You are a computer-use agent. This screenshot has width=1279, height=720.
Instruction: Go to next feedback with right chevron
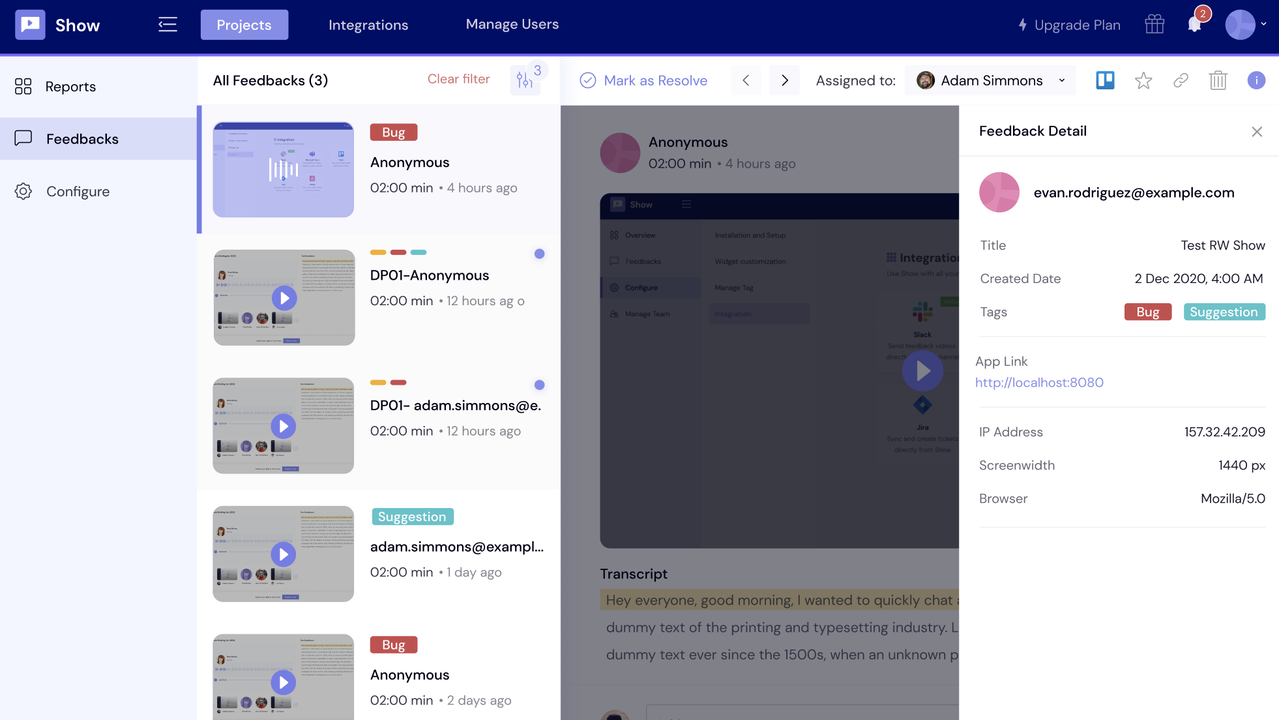(784, 81)
